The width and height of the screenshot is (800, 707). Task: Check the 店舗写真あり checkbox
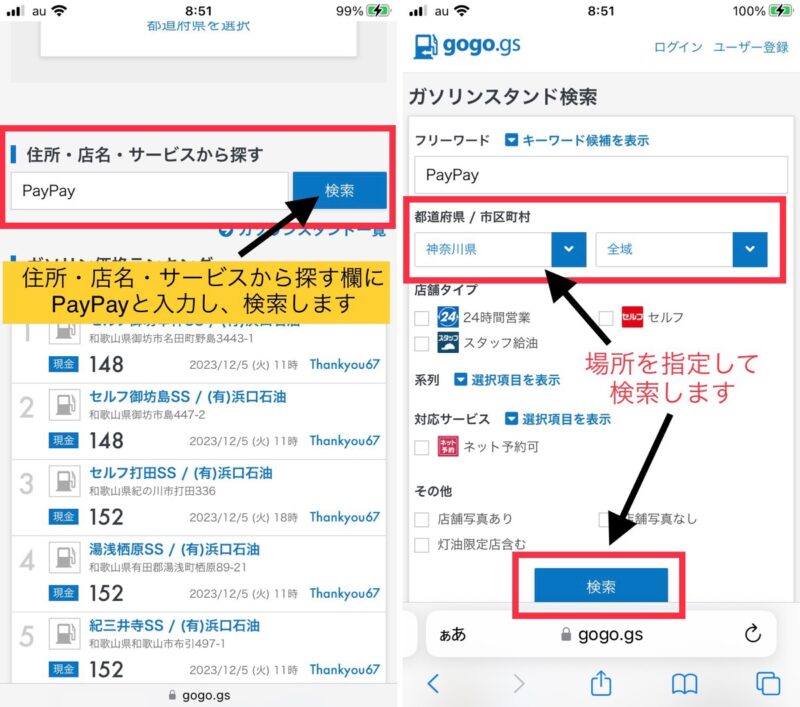[x=421, y=520]
